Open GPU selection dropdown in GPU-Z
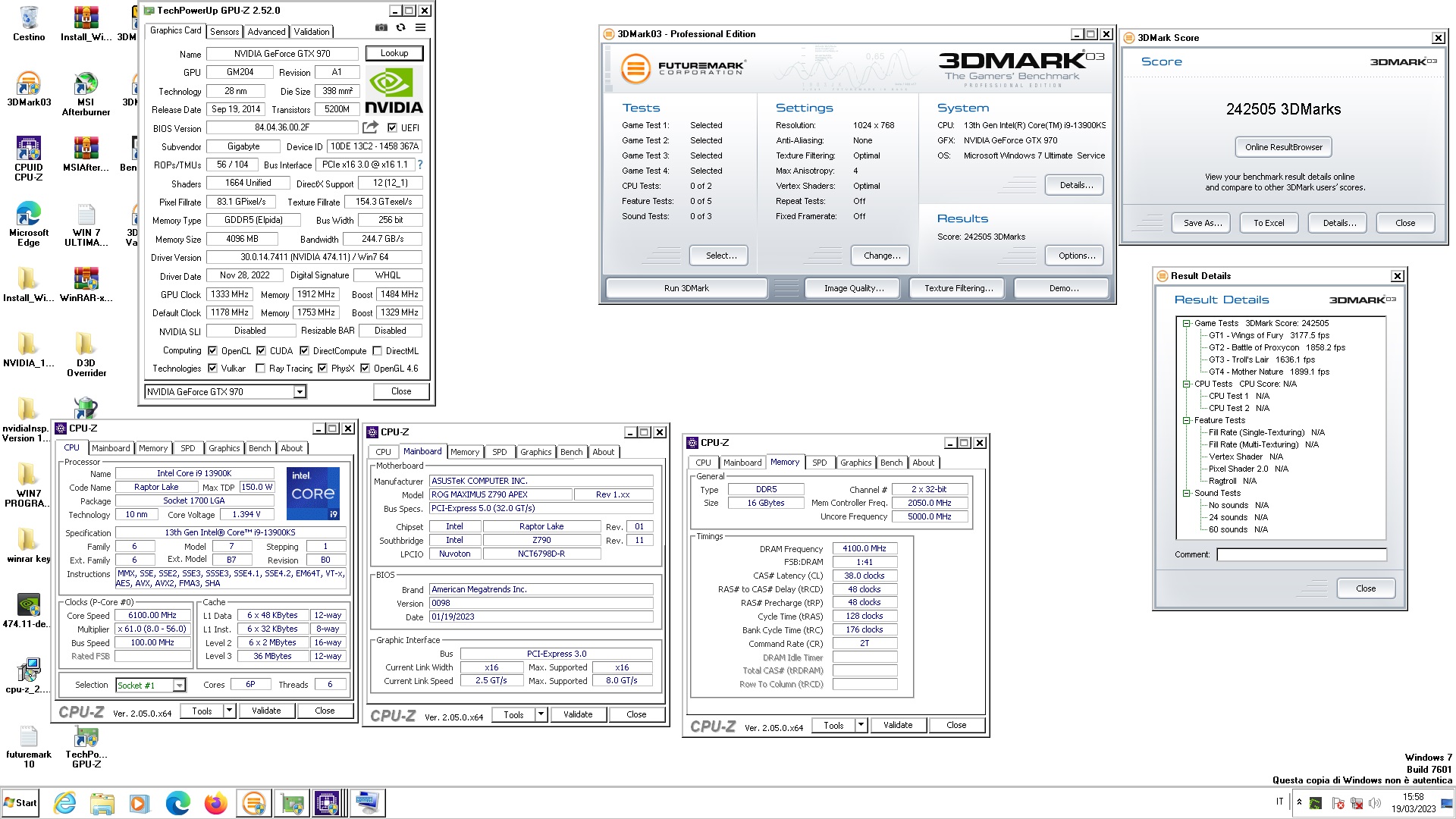Screen dimensions: 1456x819 (300, 391)
